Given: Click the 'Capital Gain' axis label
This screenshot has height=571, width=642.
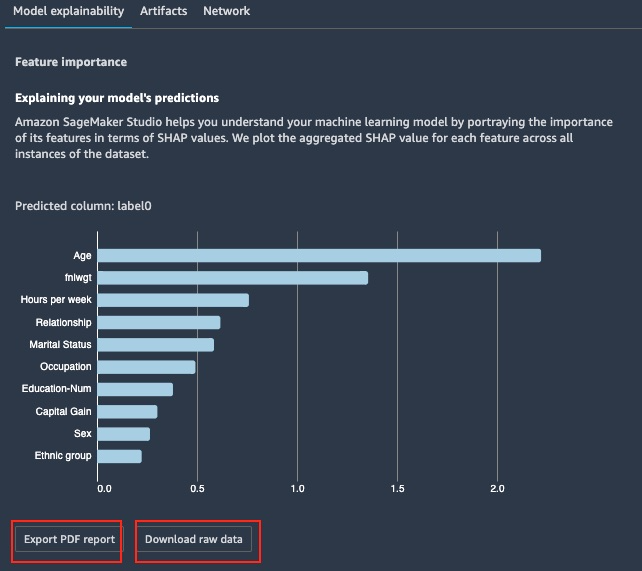Looking at the screenshot, I should click(63, 411).
